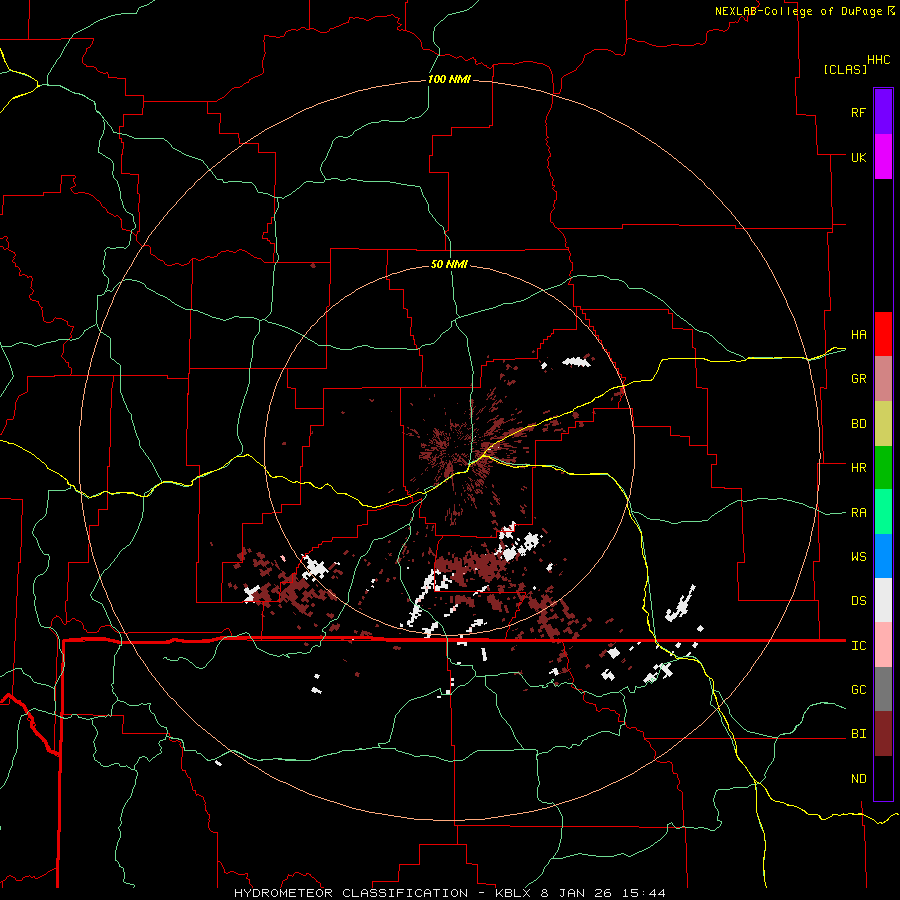Click the 15:44 timestamp
Screen dimensions: 900x900
click(643, 893)
